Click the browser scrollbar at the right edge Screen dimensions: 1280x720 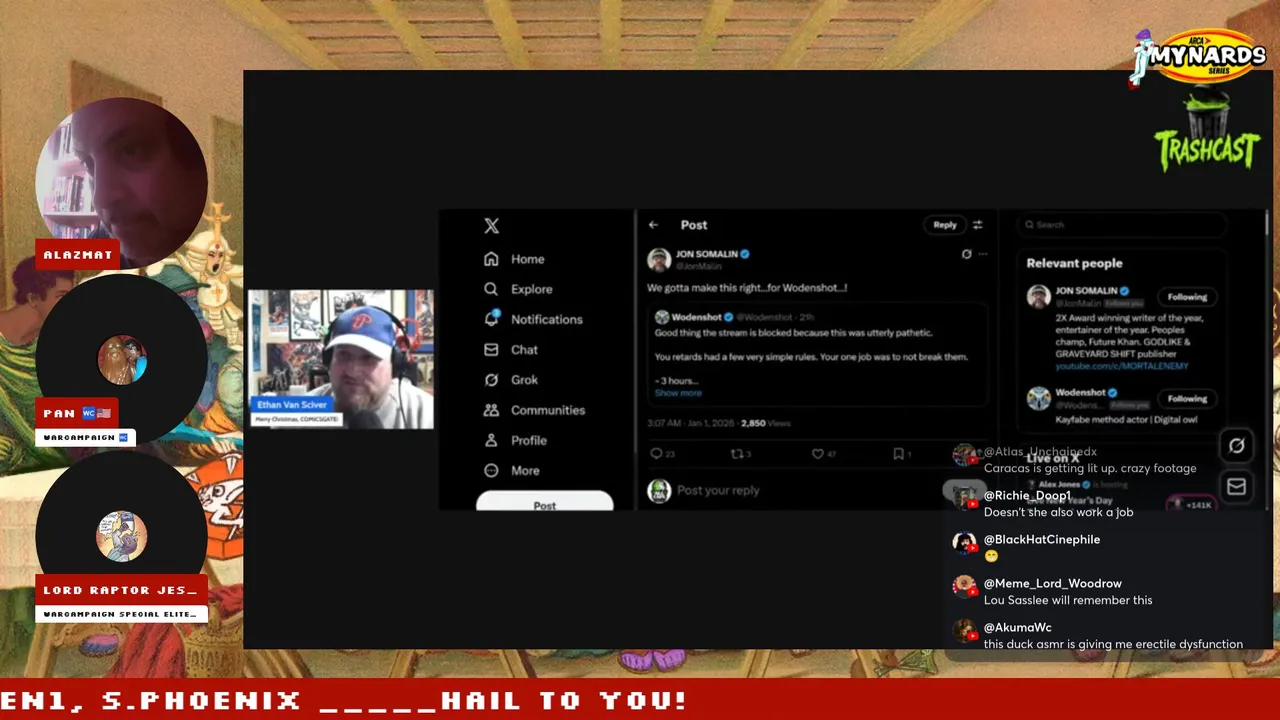(1267, 225)
